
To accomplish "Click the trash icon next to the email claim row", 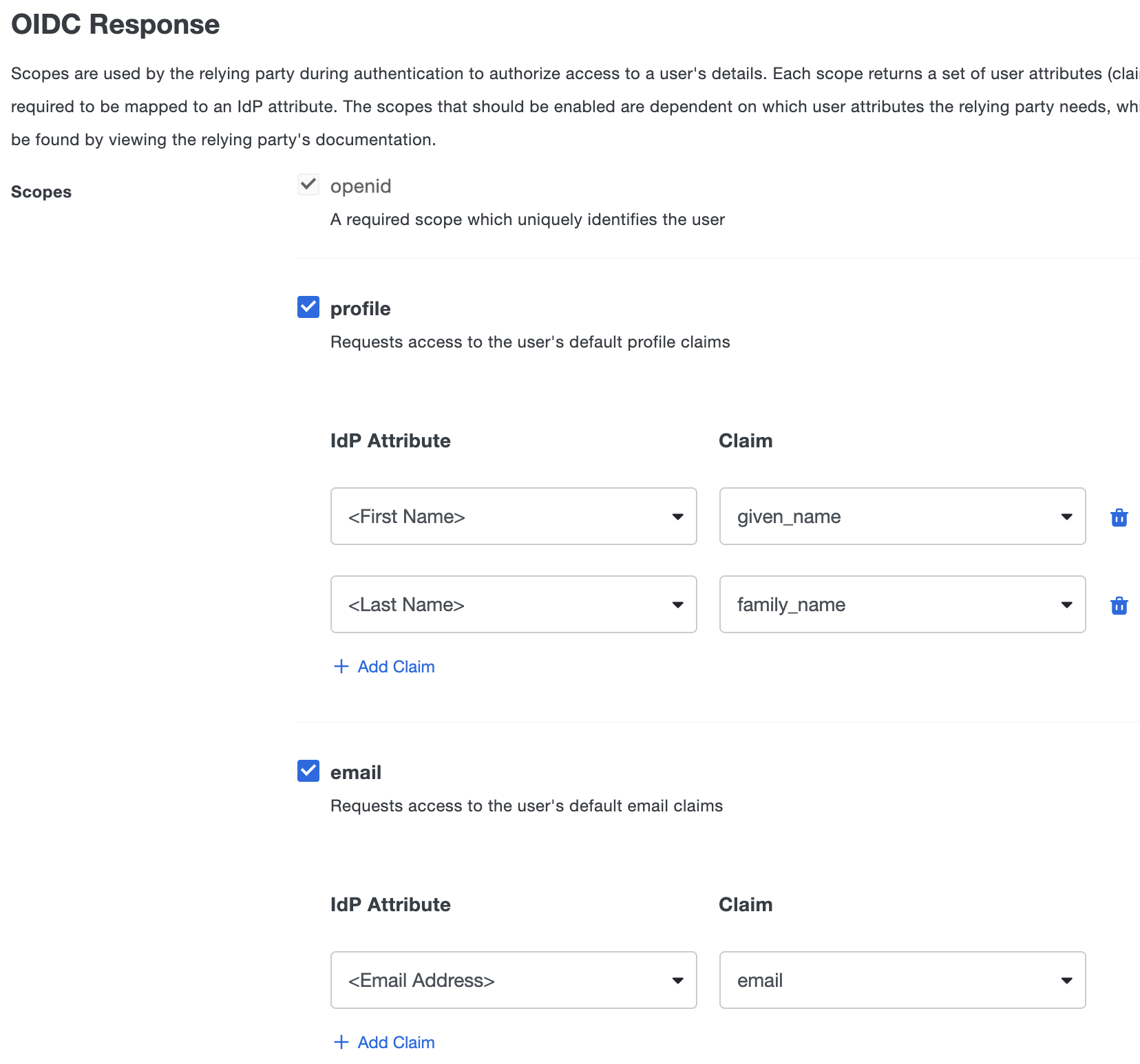I will pyautogui.click(x=1119, y=980).
